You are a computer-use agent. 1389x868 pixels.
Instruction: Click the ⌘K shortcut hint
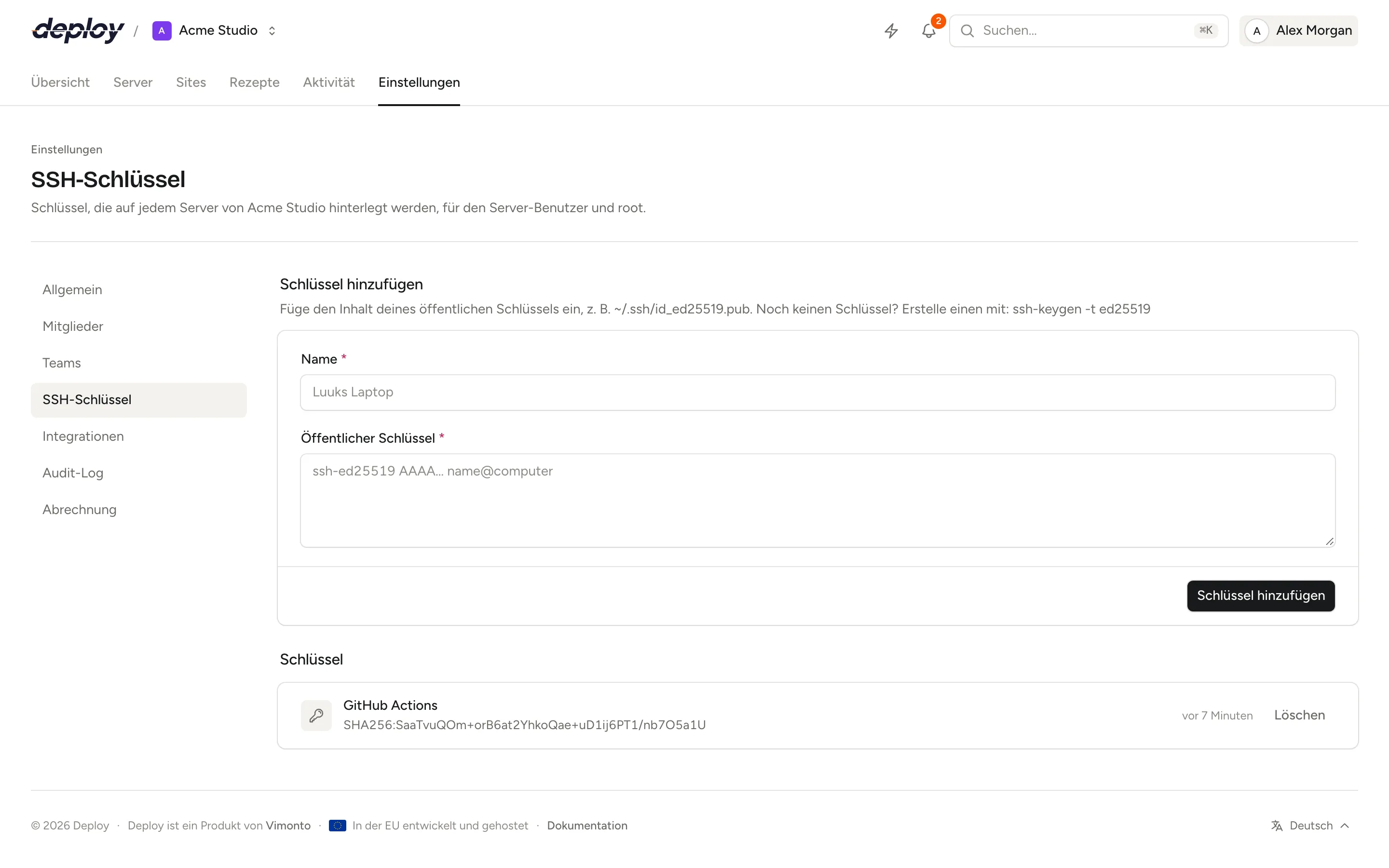pos(1206,30)
